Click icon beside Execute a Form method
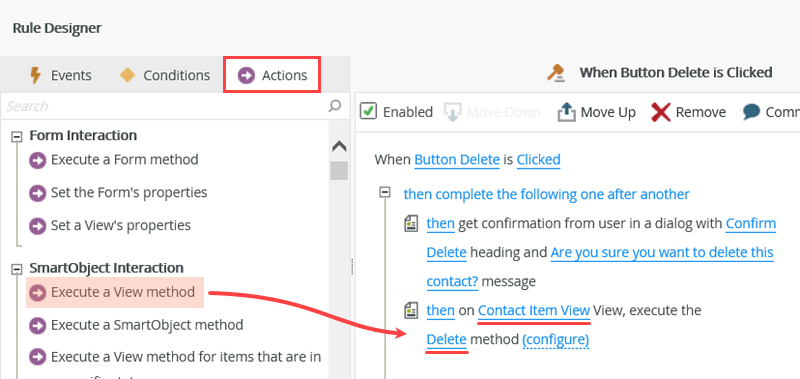The width and height of the screenshot is (800, 379). (37, 161)
